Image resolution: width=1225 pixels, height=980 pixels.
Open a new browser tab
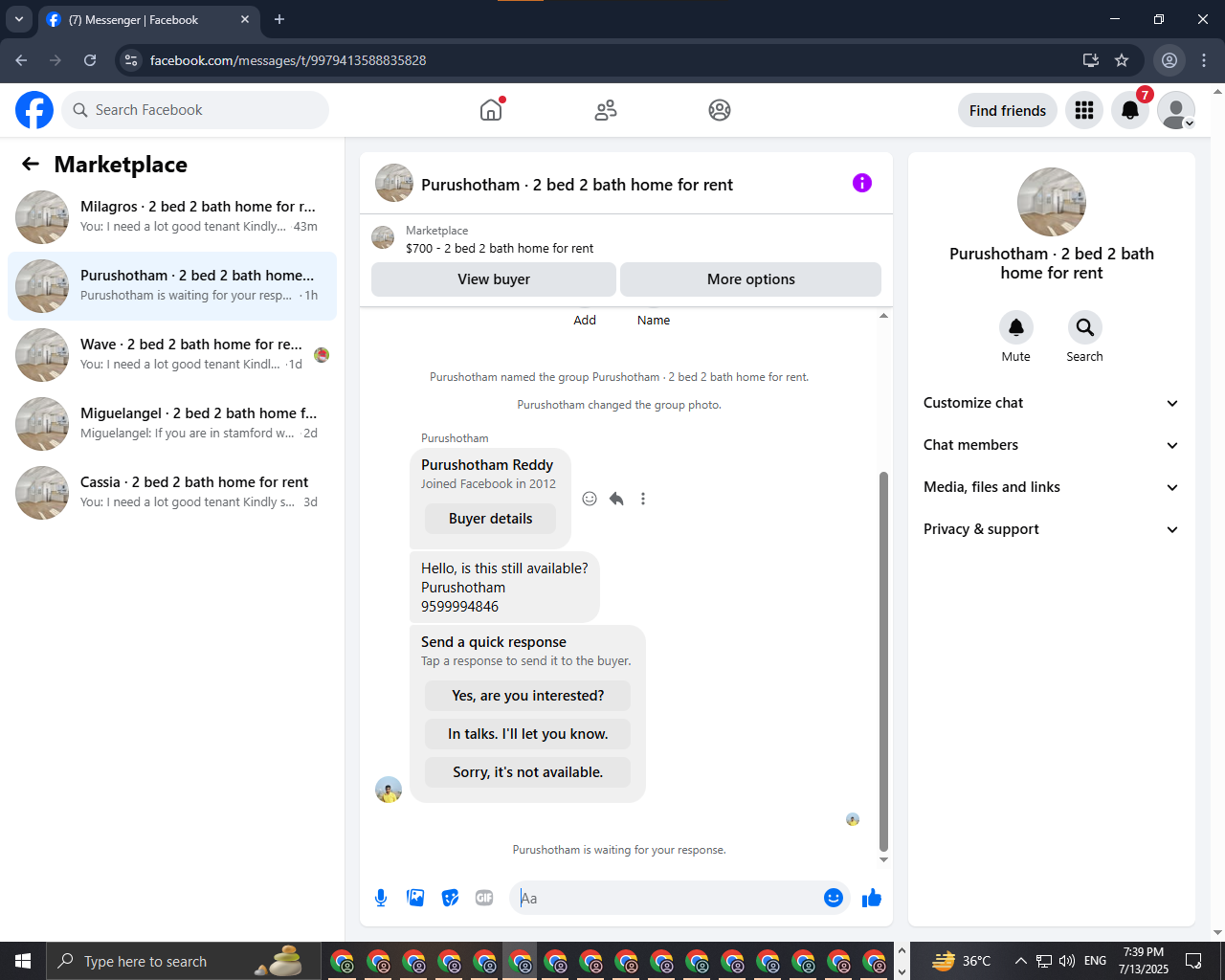(x=279, y=19)
